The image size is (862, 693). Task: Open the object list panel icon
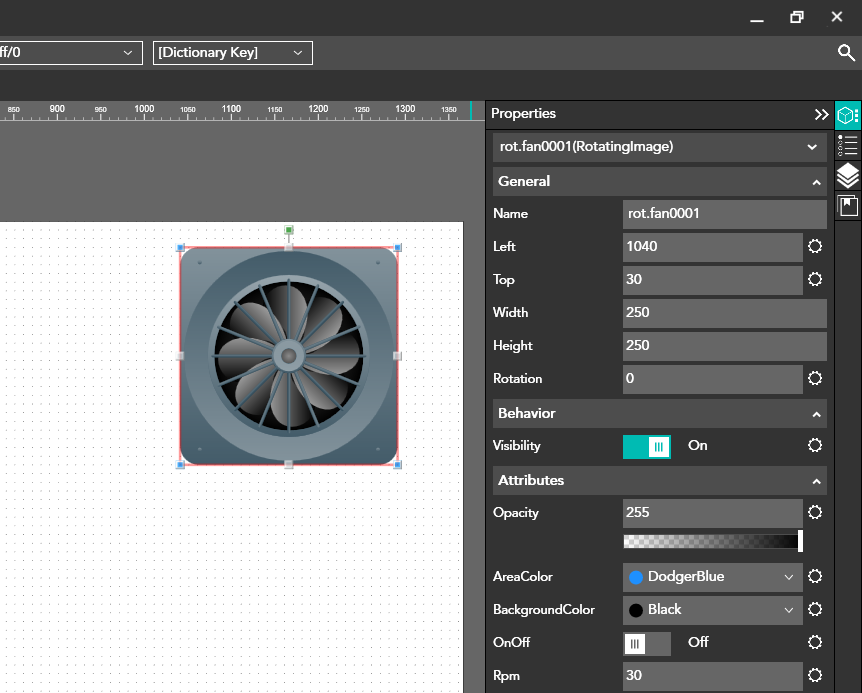point(847,146)
